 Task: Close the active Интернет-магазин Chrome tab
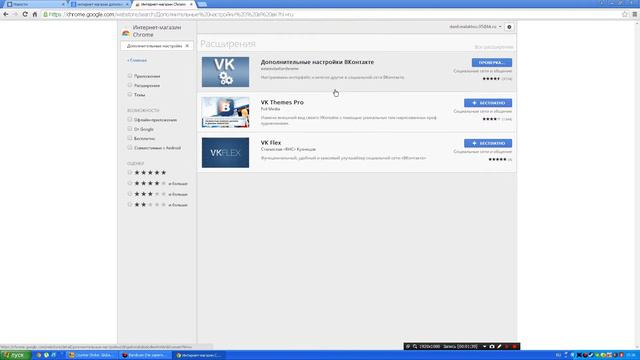pyautogui.click(x=191, y=4)
